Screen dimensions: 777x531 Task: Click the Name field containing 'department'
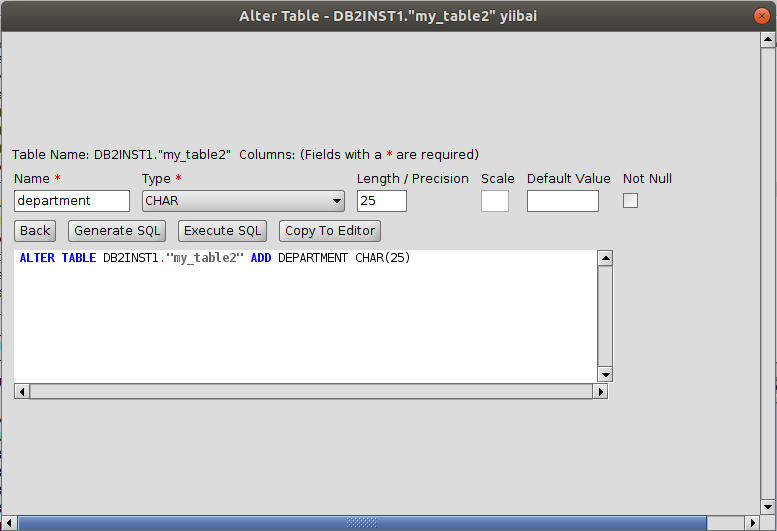point(72,201)
